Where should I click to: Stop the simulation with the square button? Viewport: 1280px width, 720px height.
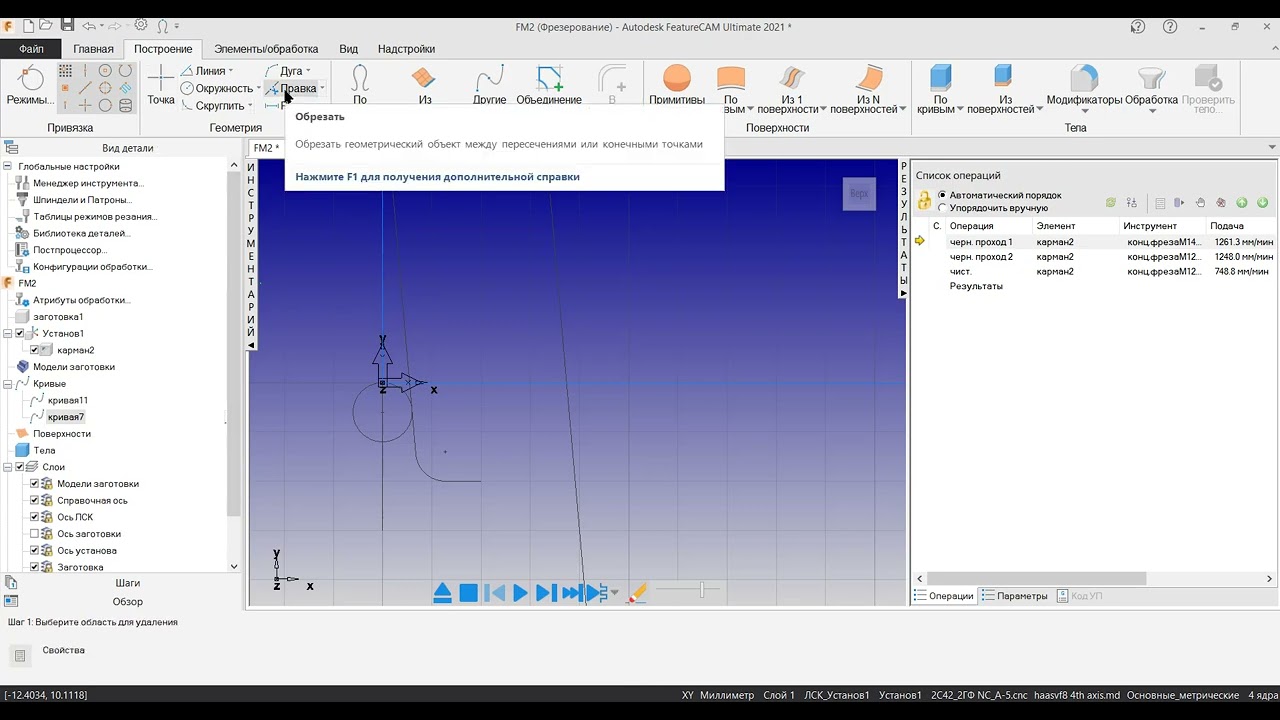468,593
